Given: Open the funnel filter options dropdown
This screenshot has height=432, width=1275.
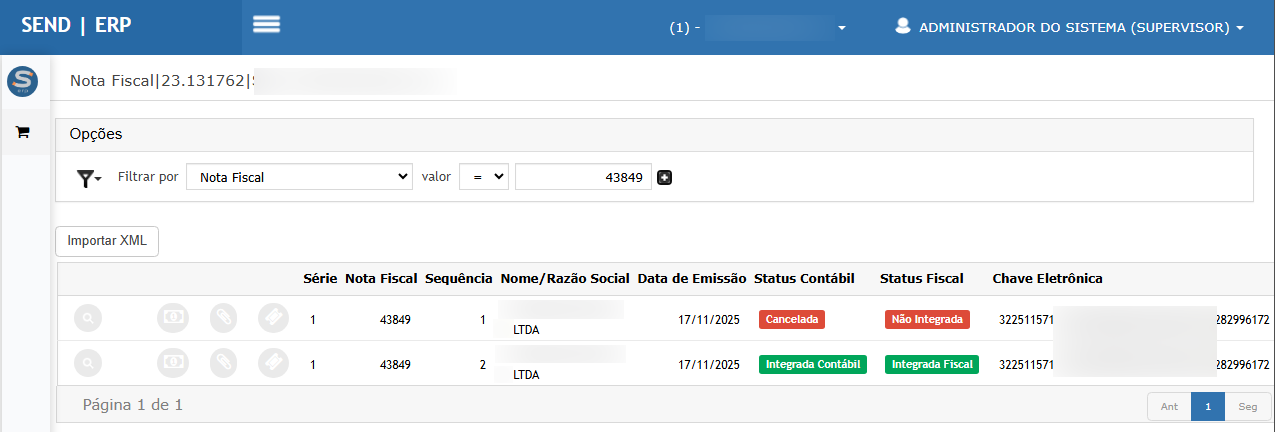Looking at the screenshot, I should [x=89, y=178].
